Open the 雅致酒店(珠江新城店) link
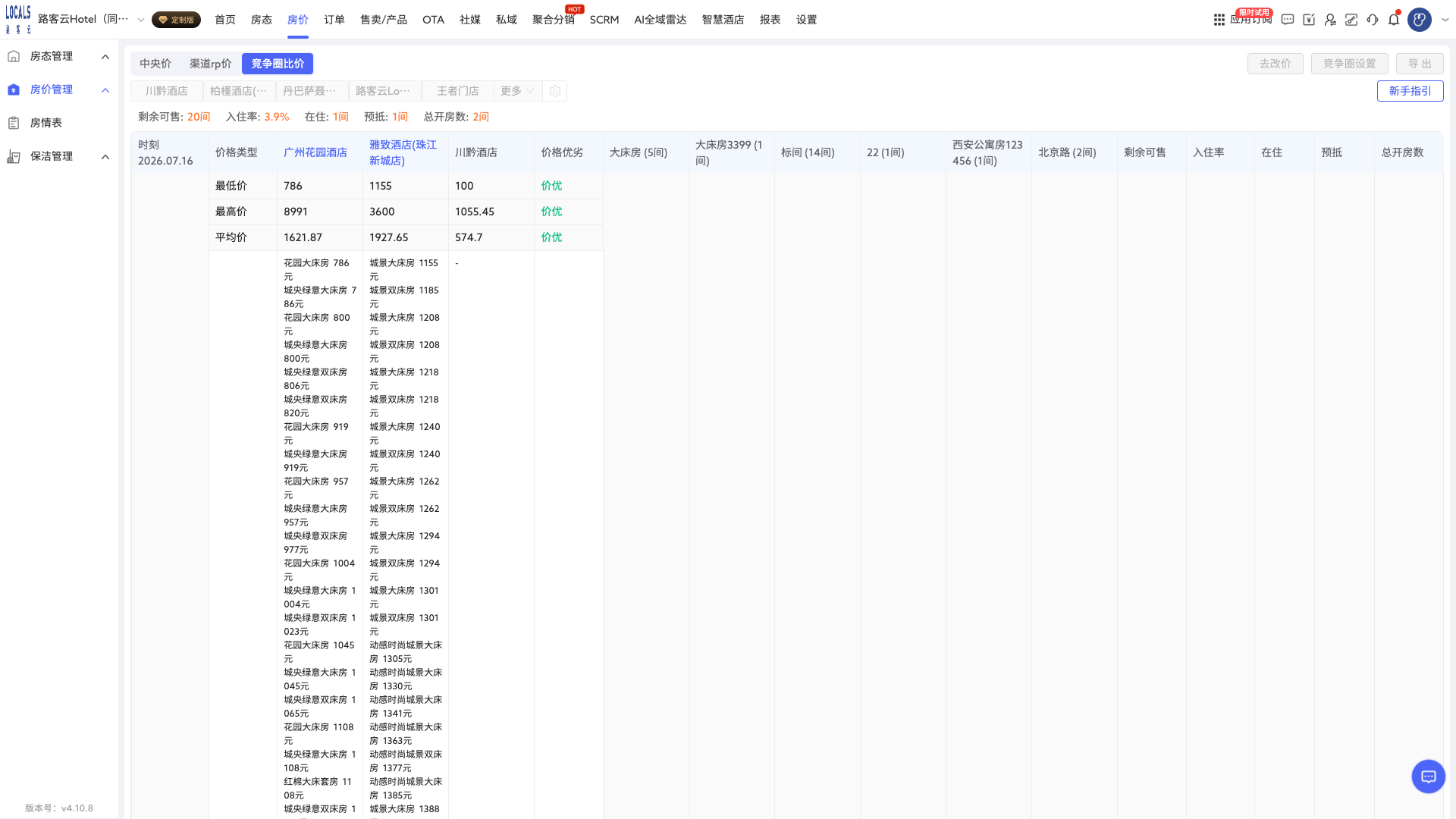 403,152
